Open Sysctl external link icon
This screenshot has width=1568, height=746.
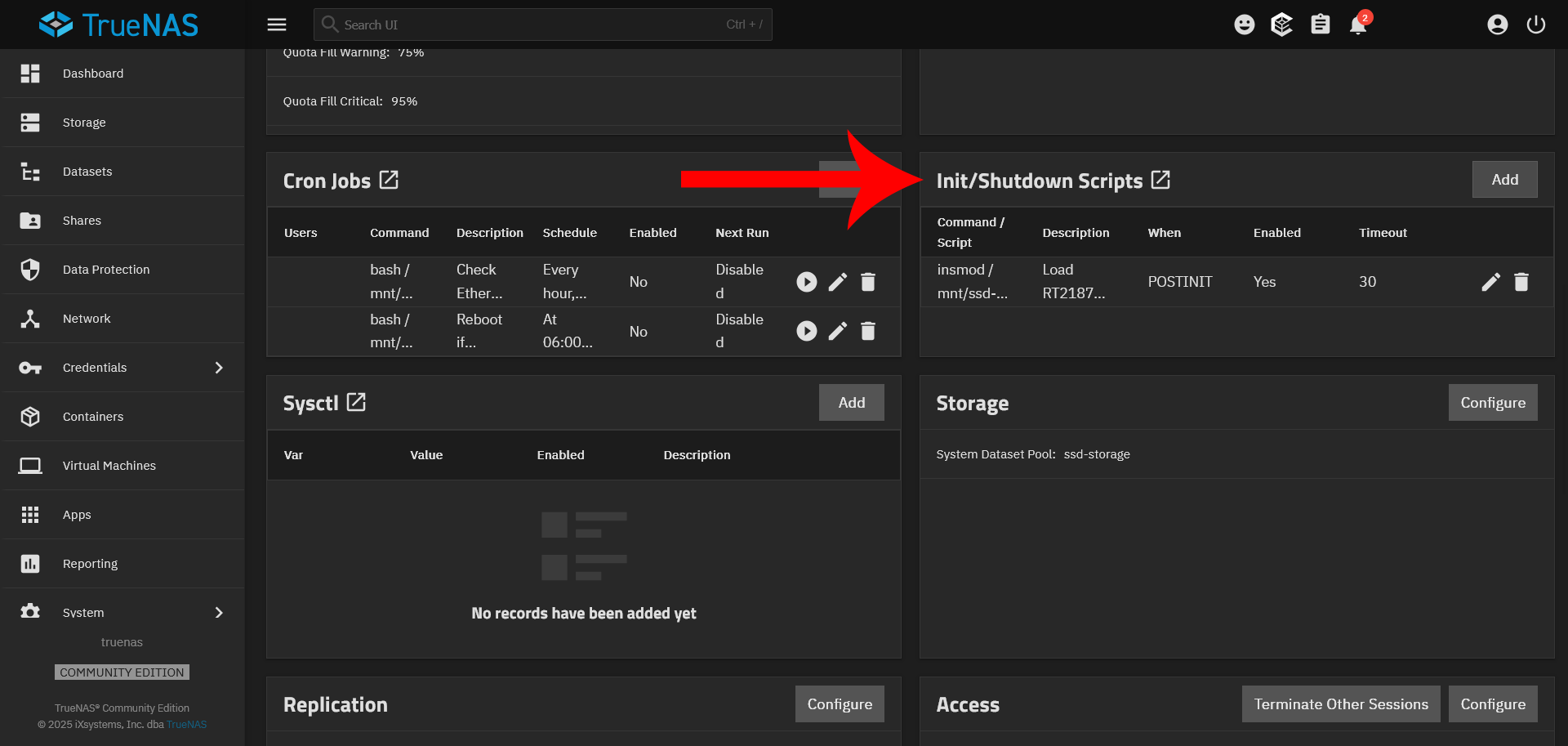click(x=356, y=402)
